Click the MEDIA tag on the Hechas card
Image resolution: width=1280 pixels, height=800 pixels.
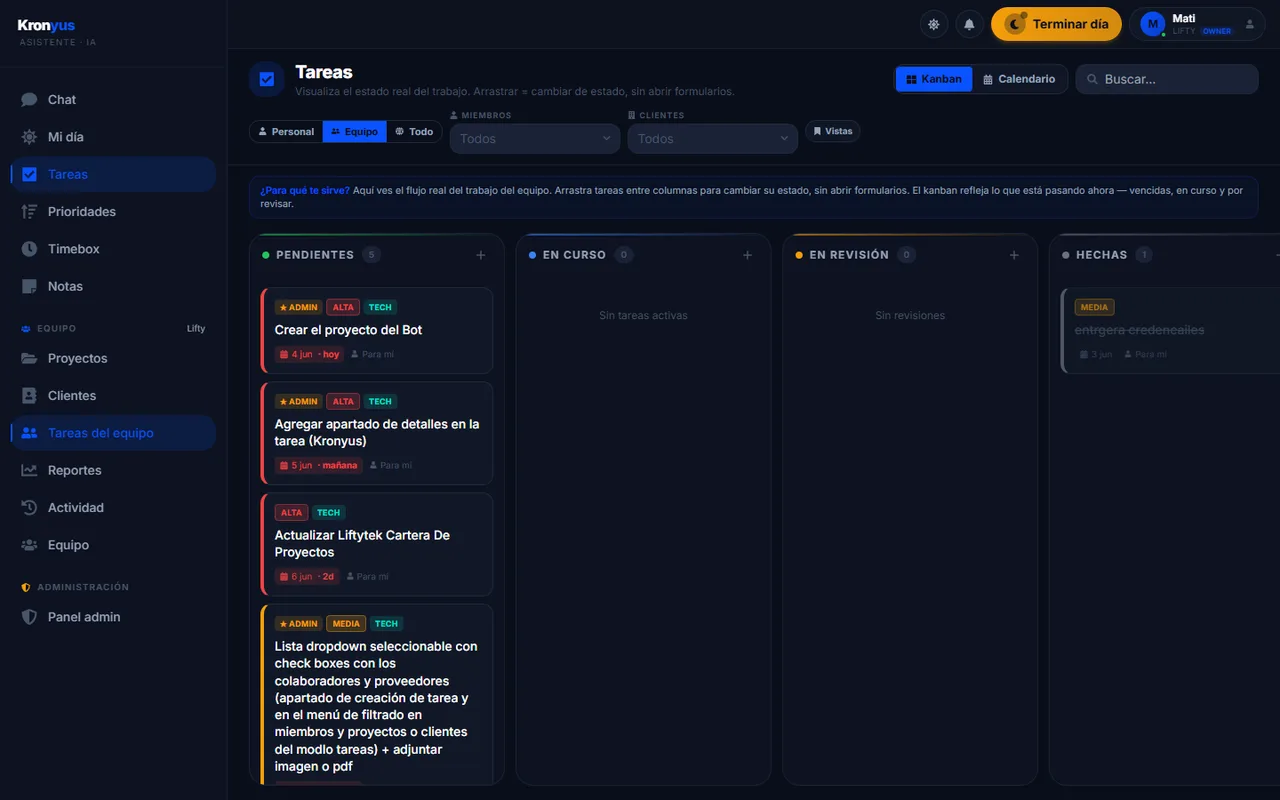coord(1094,307)
